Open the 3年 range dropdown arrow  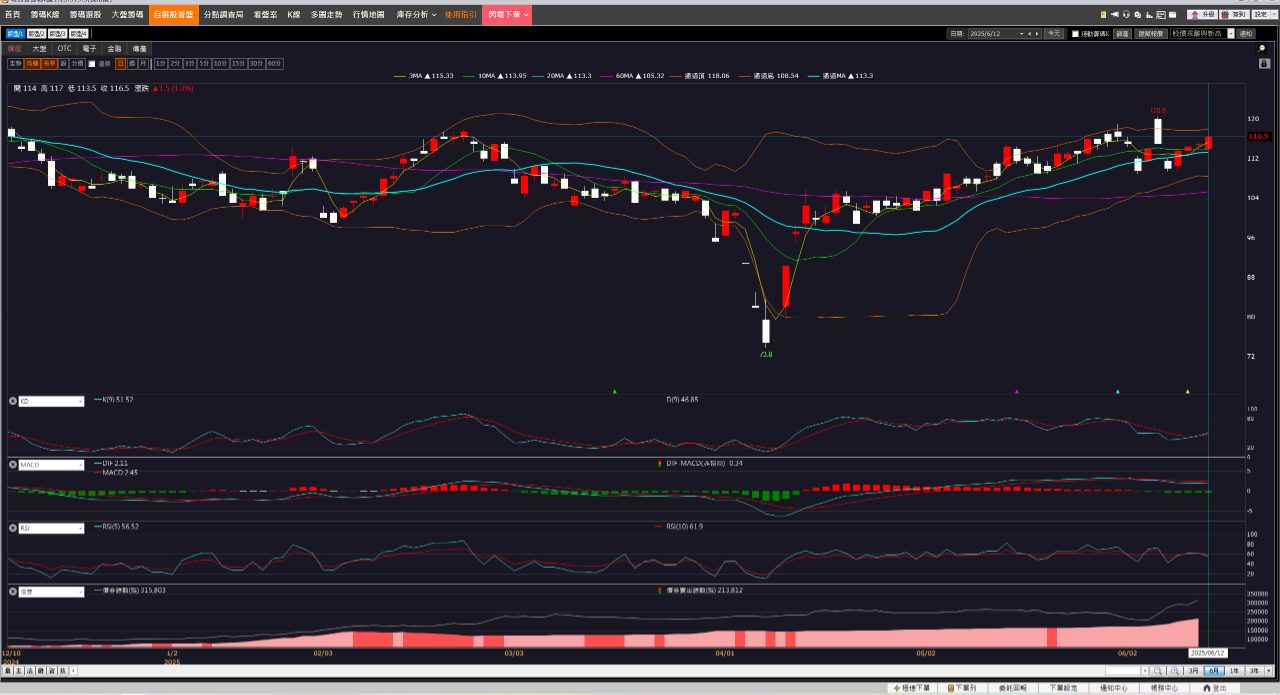click(x=1268, y=671)
